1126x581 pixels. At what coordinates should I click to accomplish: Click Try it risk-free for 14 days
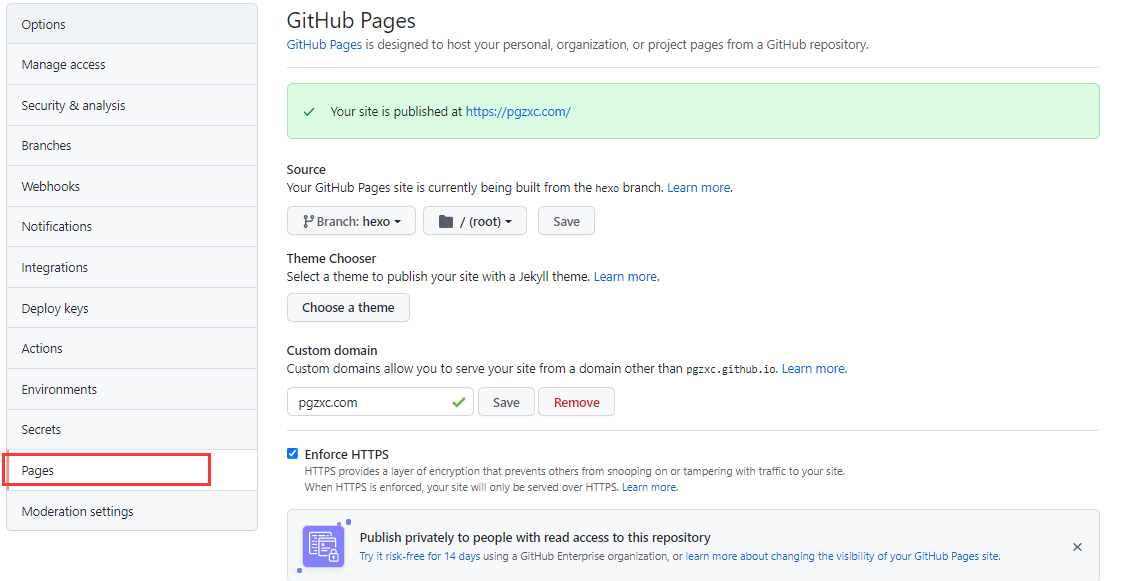pos(419,556)
